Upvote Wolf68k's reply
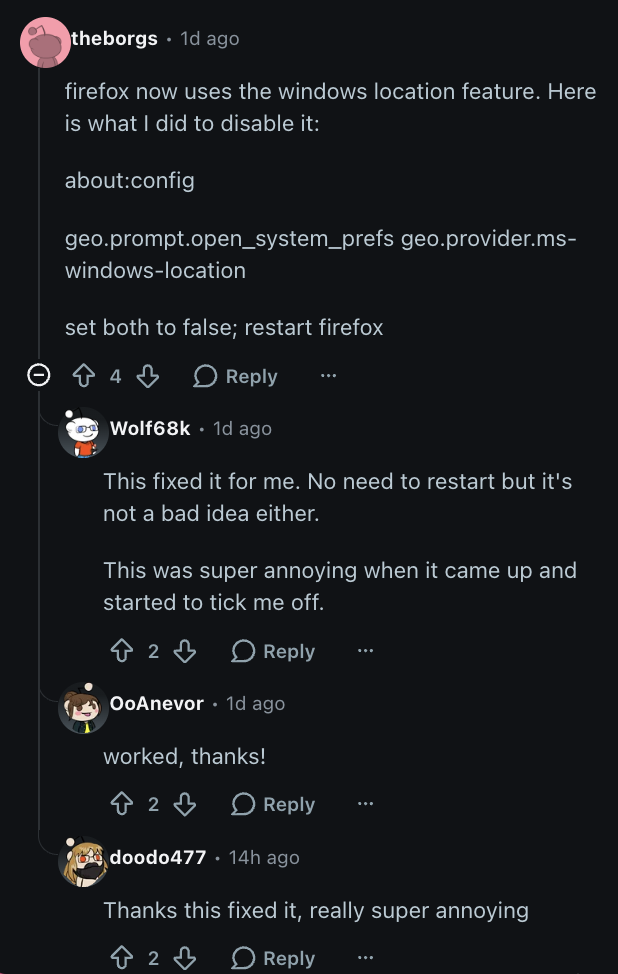The image size is (618, 974). [122, 651]
